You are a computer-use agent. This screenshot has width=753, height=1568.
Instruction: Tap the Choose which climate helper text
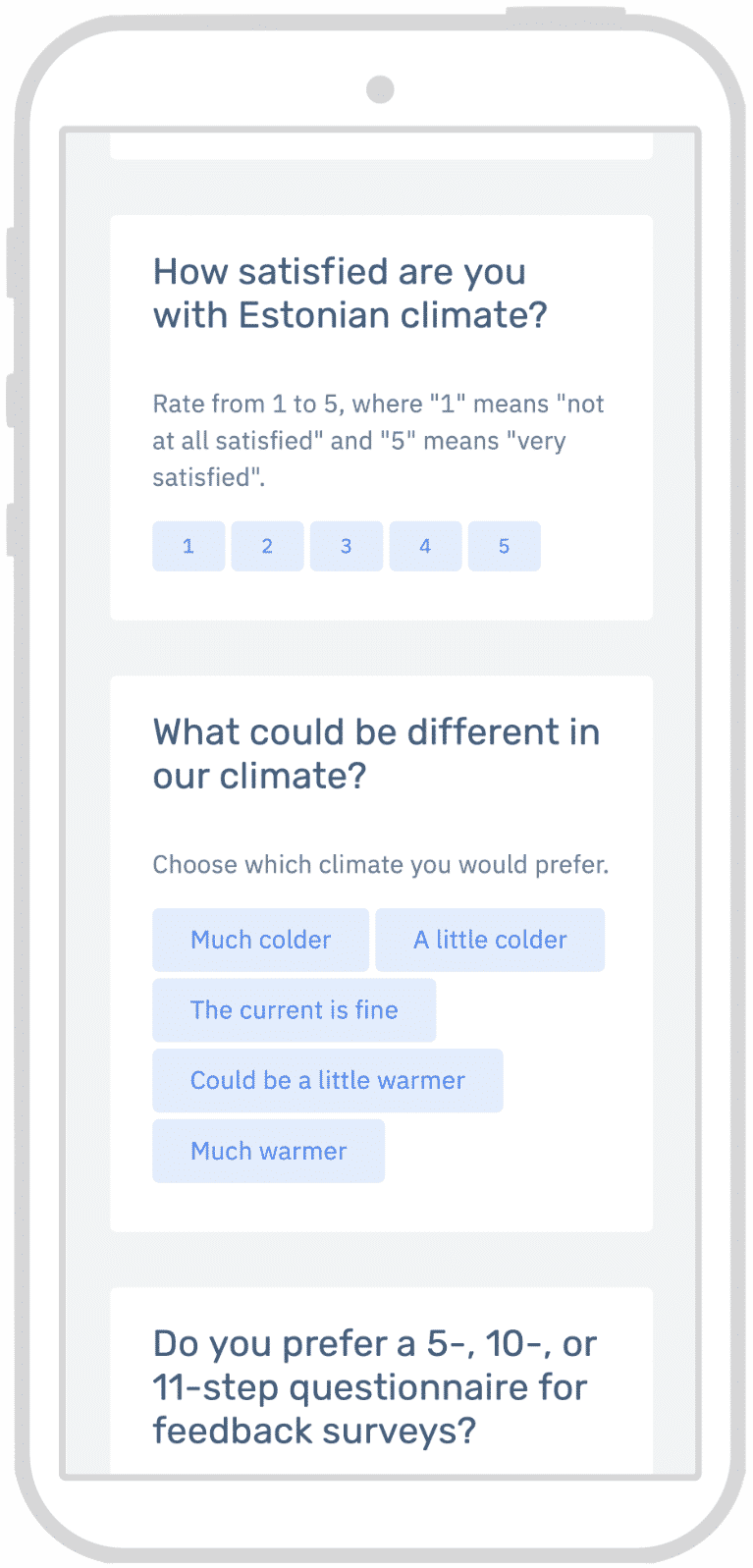[x=381, y=865]
